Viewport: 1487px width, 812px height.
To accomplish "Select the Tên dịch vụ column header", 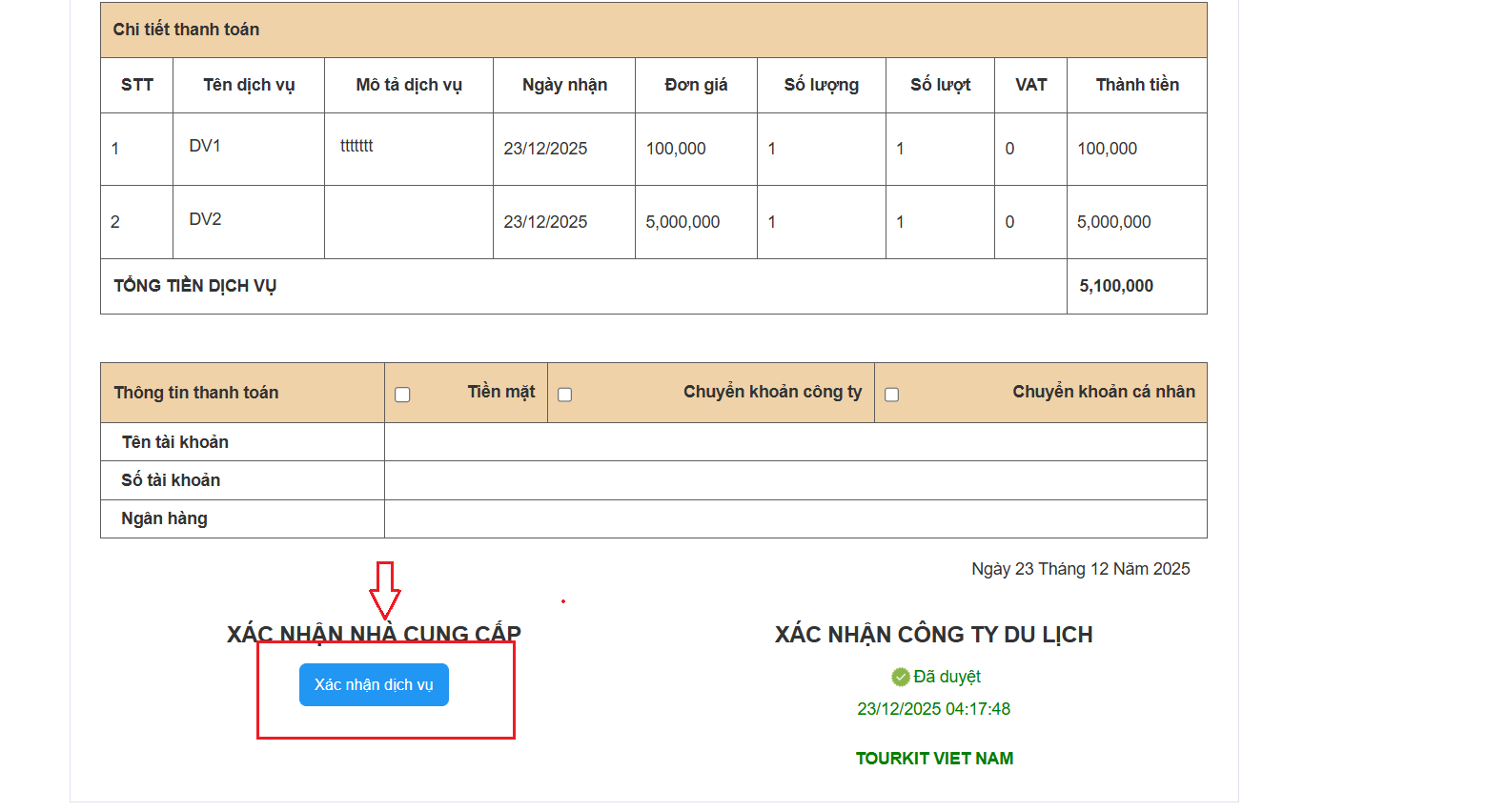I will [x=249, y=85].
